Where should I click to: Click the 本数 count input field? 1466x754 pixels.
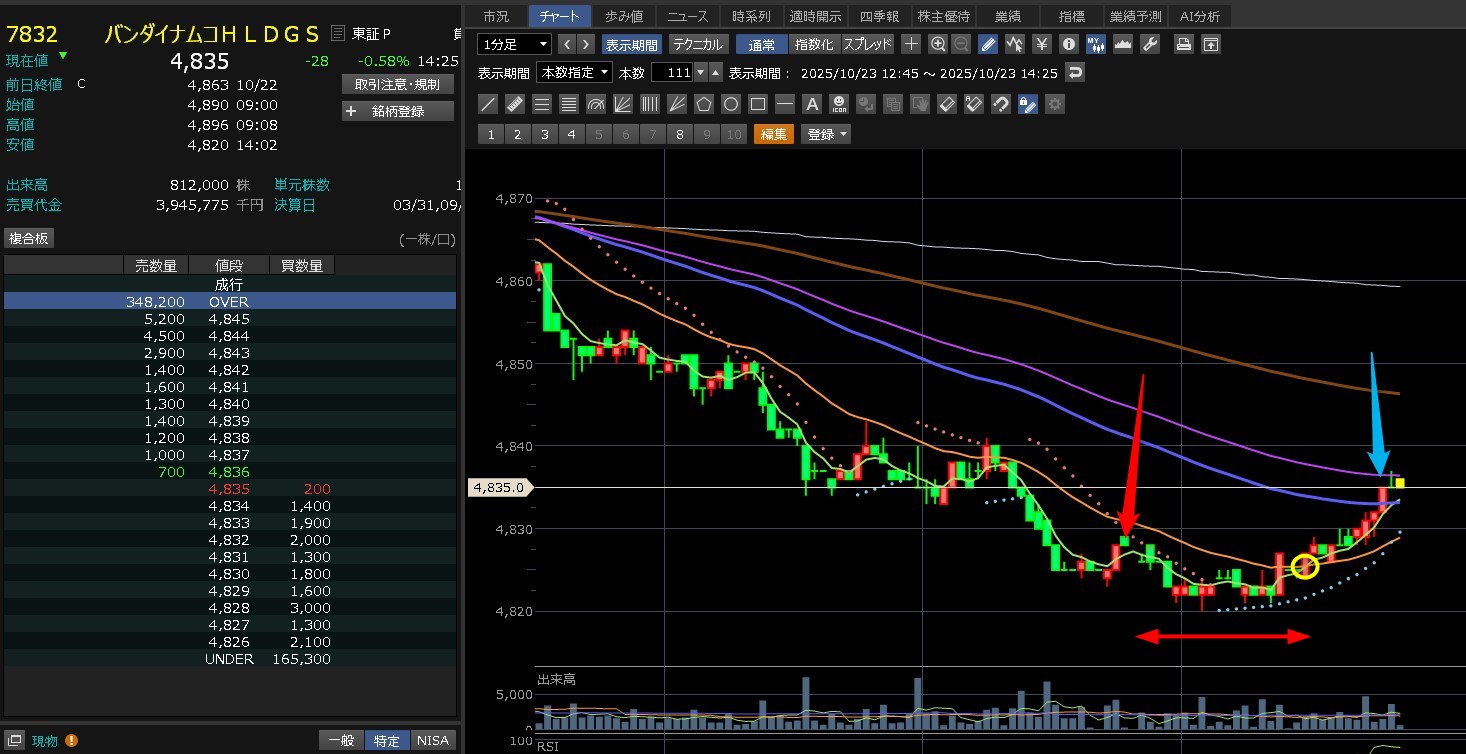click(671, 73)
